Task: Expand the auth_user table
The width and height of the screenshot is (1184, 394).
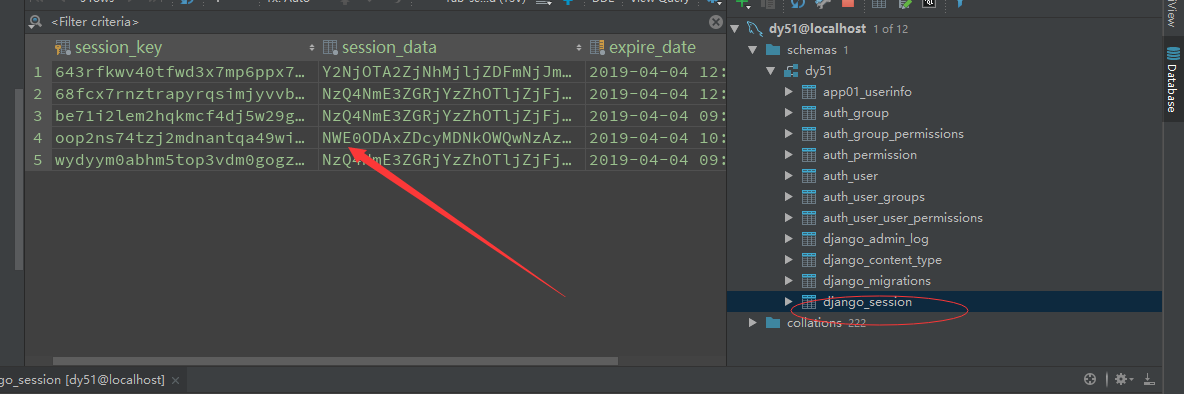Action: coord(789,176)
